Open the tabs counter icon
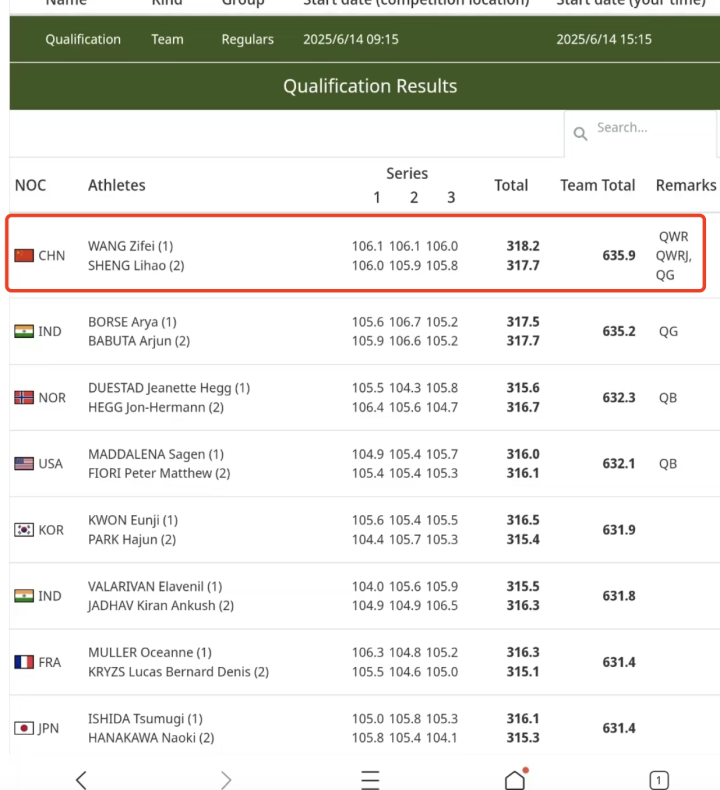This screenshot has height=790, width=720. pyautogui.click(x=659, y=780)
